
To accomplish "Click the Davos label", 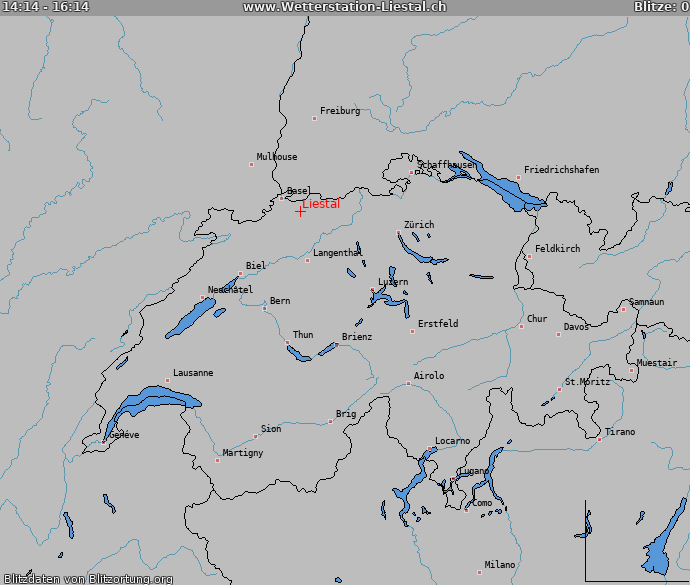I will [x=576, y=327].
